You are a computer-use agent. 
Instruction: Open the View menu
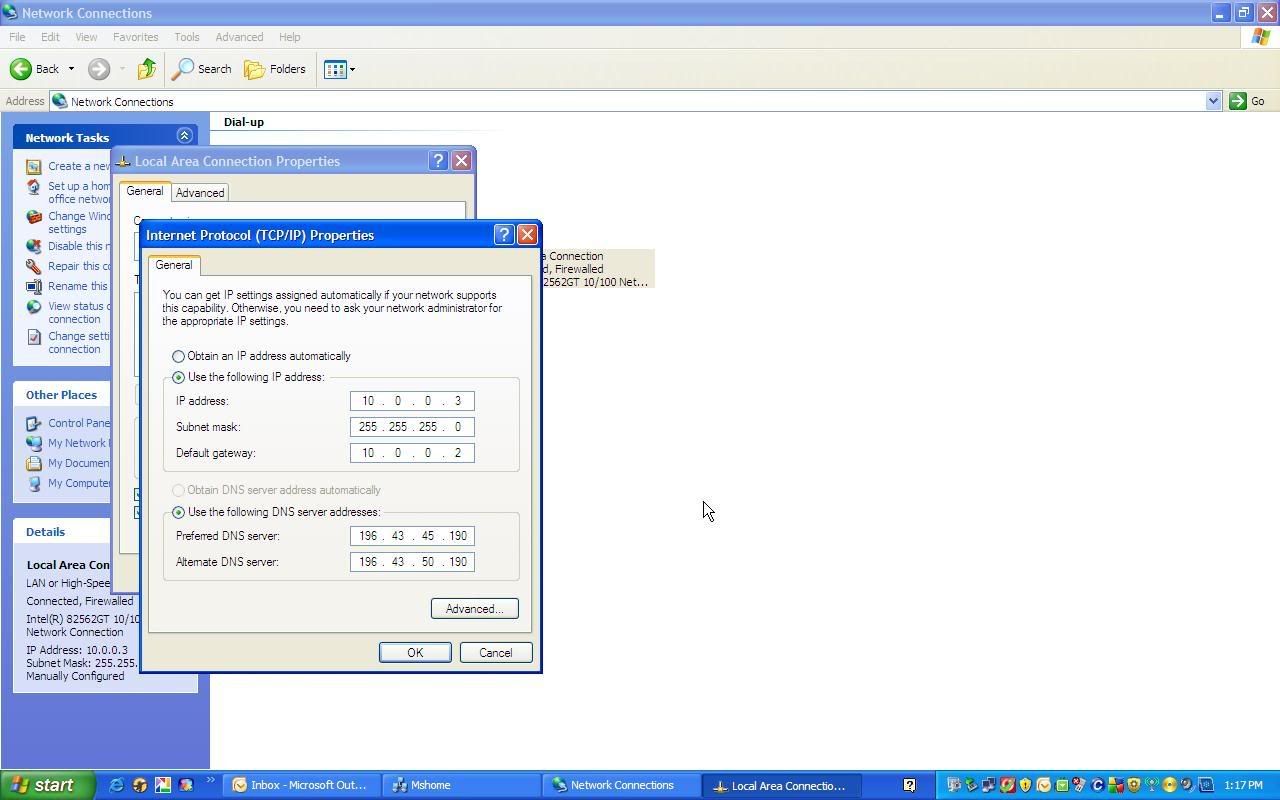click(x=86, y=37)
